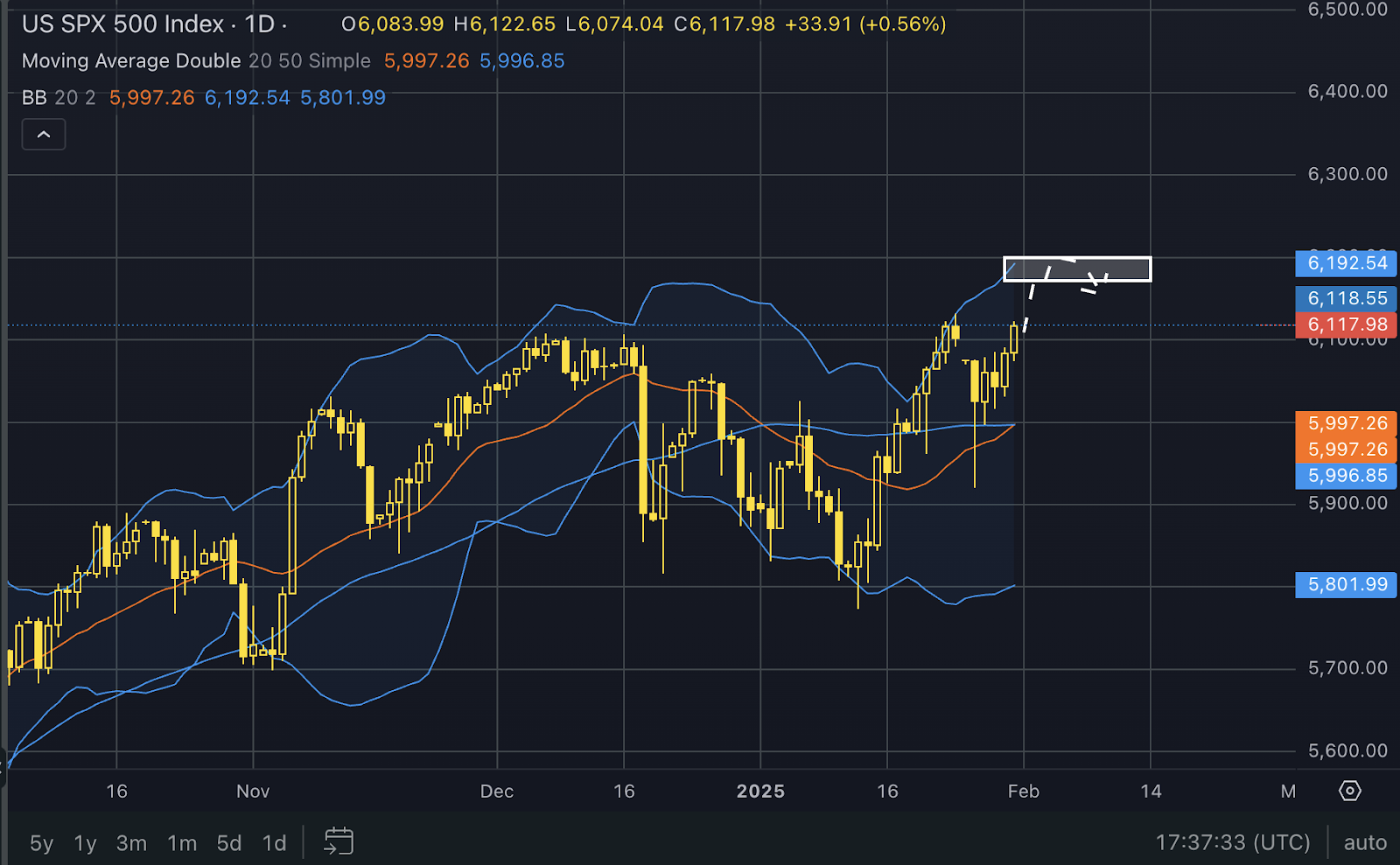Click the BB lower value 5,801.99 in legend

tap(343, 98)
